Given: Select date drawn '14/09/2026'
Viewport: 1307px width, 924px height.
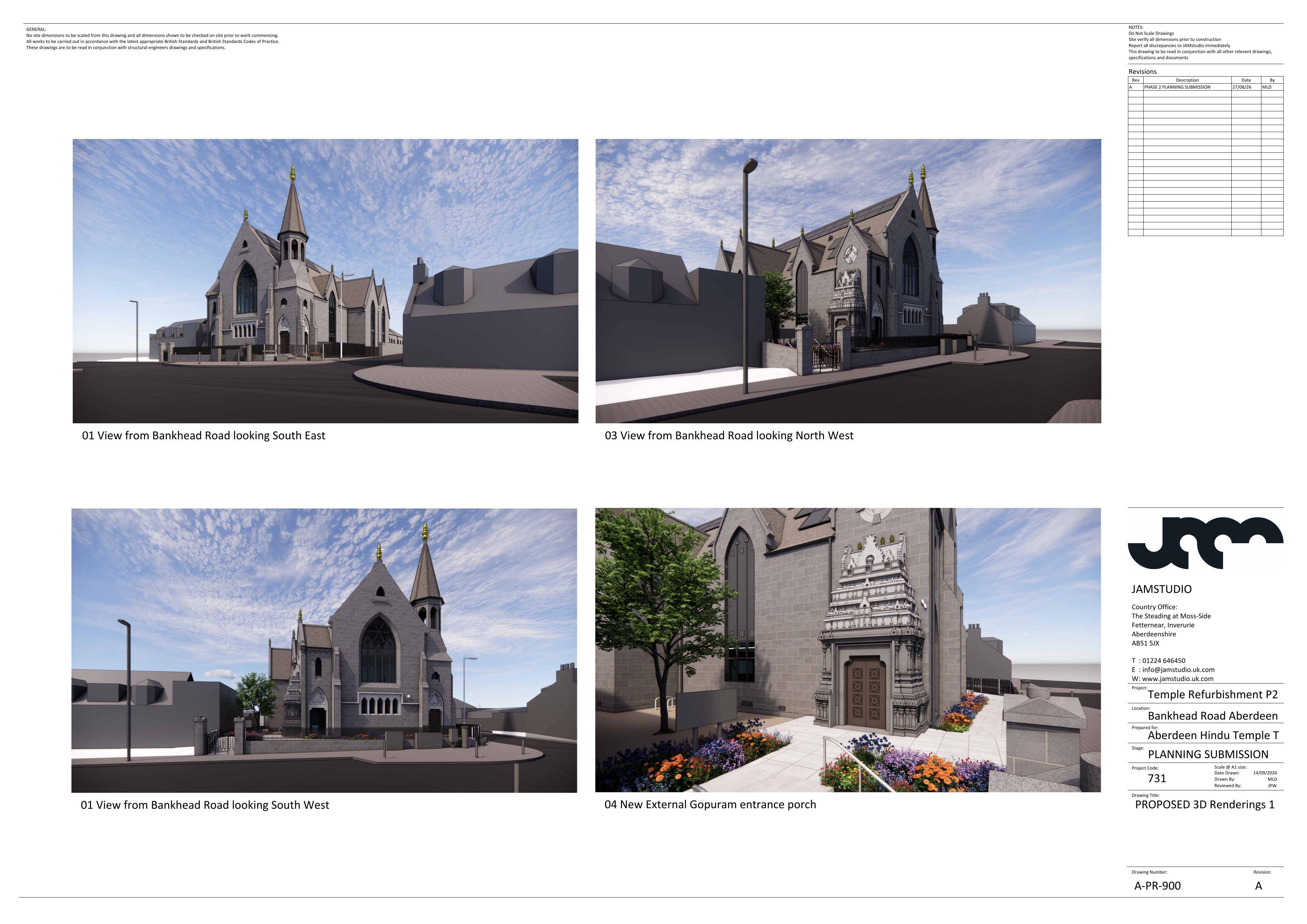Looking at the screenshot, I should pyautogui.click(x=1265, y=773).
